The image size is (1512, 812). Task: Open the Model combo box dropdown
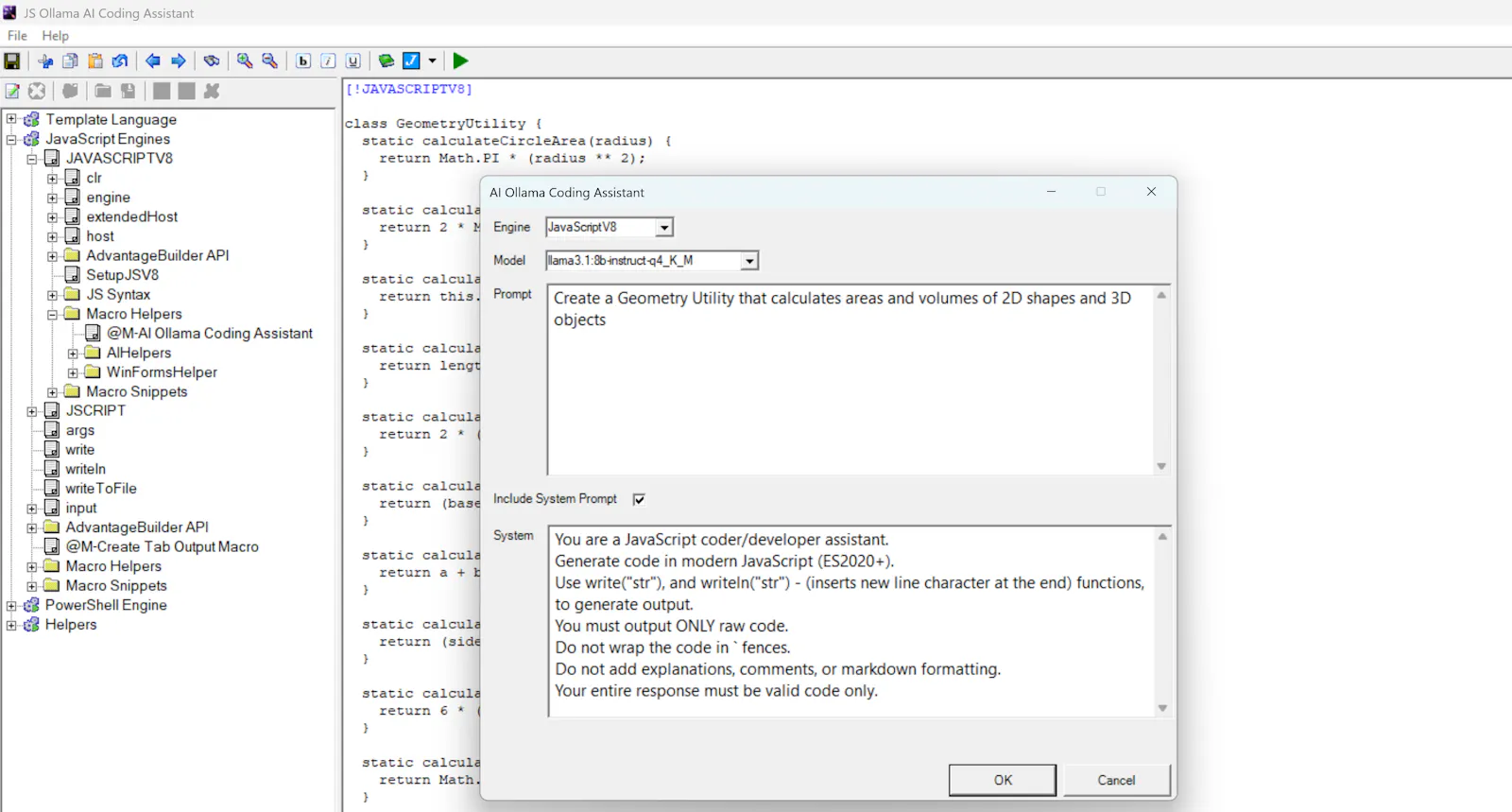click(749, 261)
